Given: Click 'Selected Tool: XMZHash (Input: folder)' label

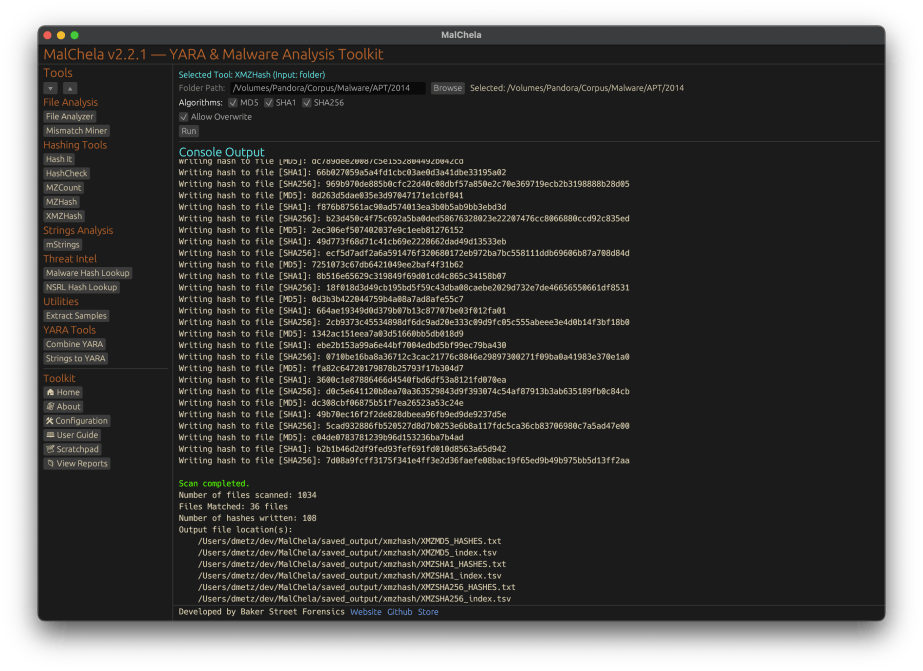Looking at the screenshot, I should pos(252,75).
